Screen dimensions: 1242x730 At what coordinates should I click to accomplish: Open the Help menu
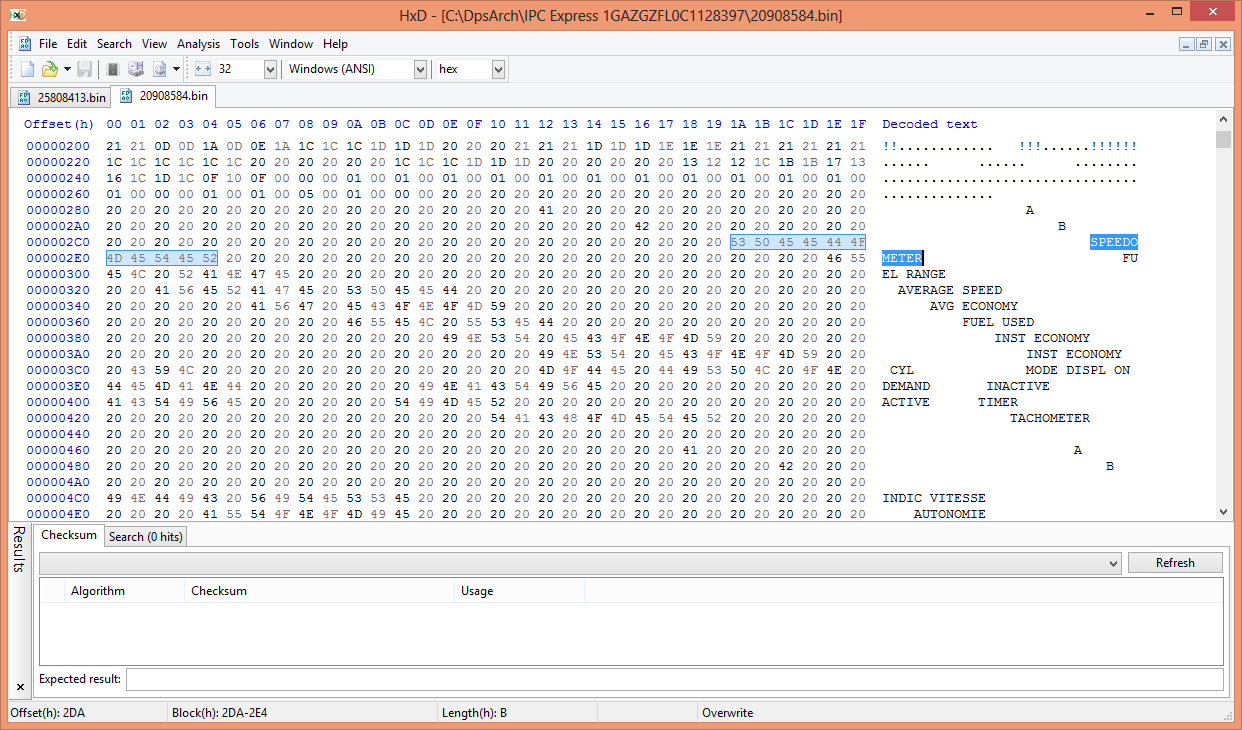tap(336, 44)
